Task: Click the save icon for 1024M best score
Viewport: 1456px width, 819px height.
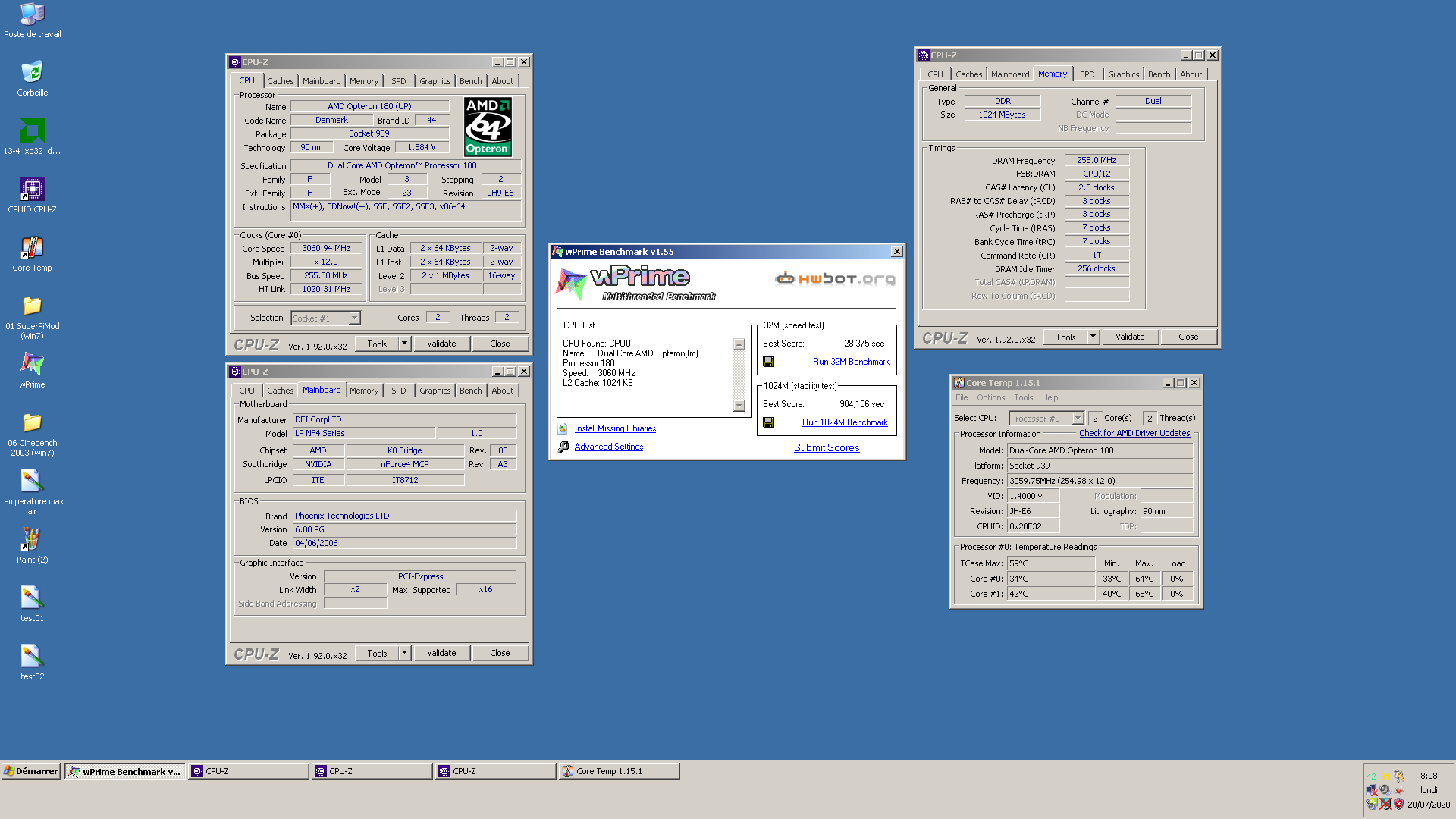Action: [x=768, y=423]
